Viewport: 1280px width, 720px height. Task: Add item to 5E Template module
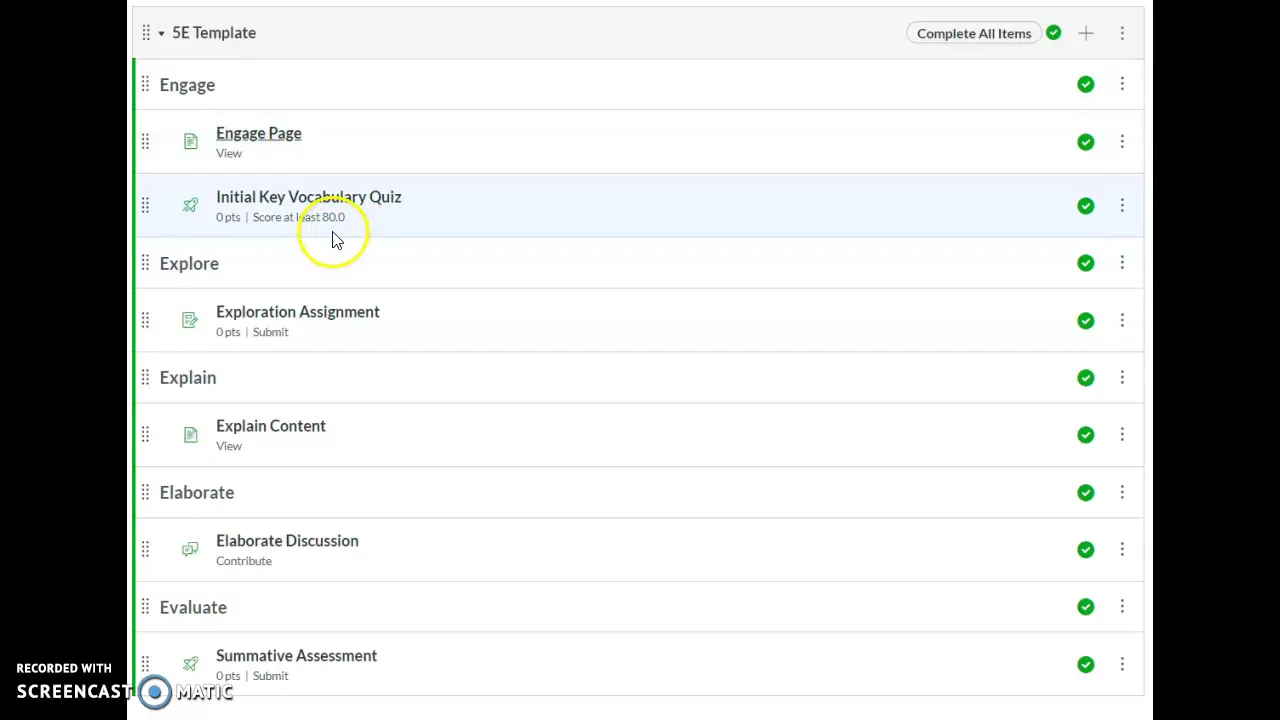click(1086, 33)
